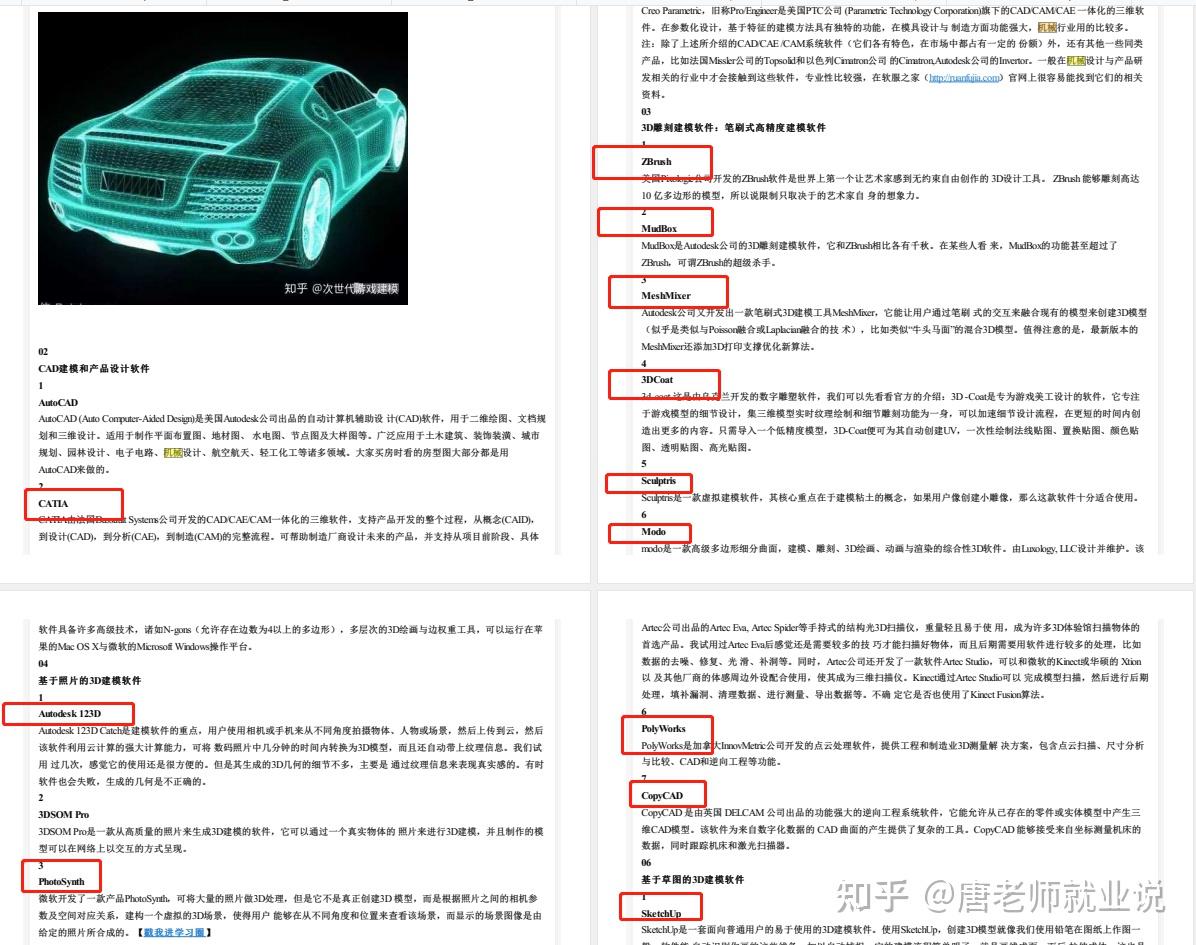Click the MudBox heading
The image size is (1196, 945).
point(659,229)
